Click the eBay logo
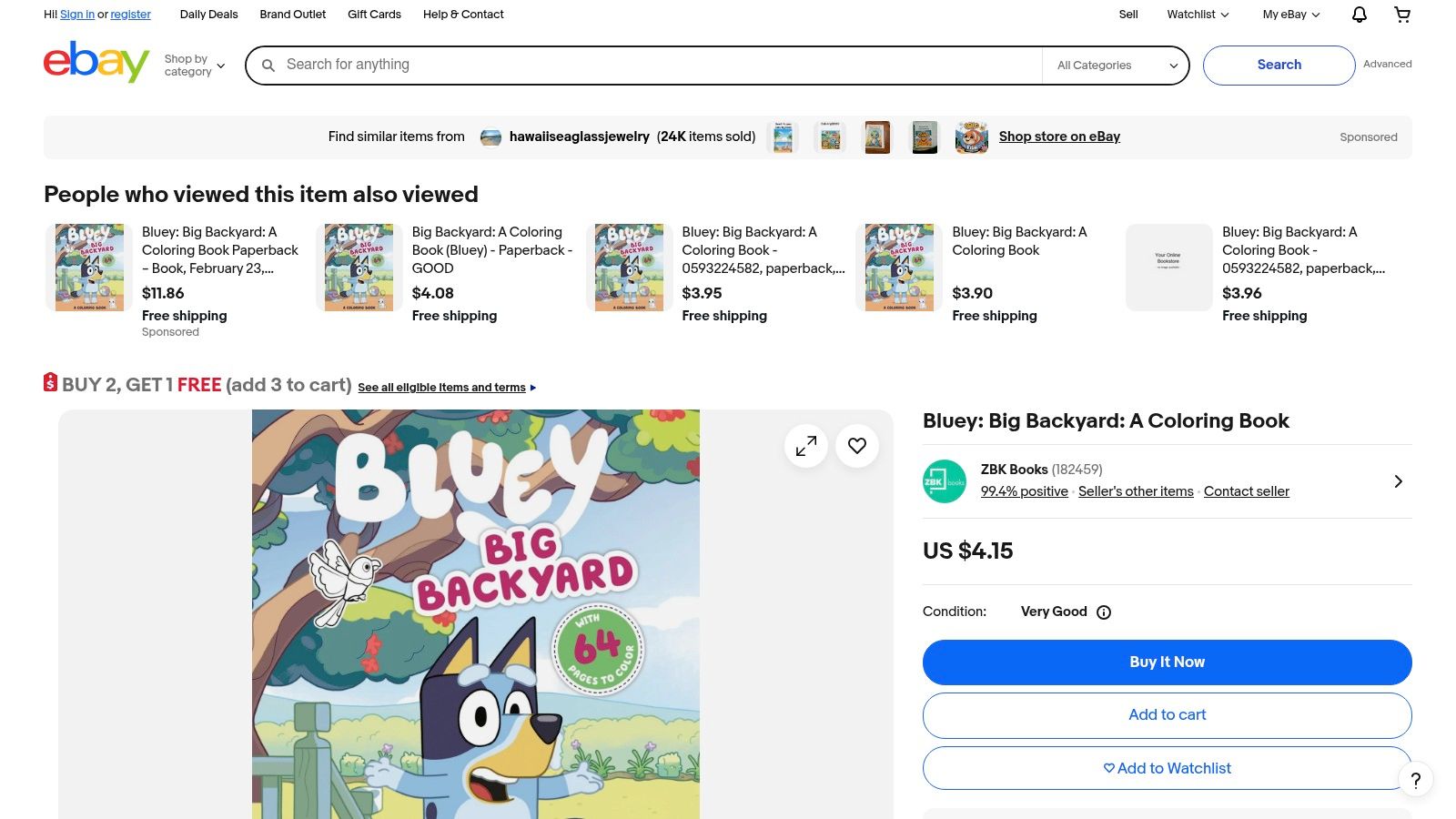1456x819 pixels. pyautogui.click(x=96, y=63)
